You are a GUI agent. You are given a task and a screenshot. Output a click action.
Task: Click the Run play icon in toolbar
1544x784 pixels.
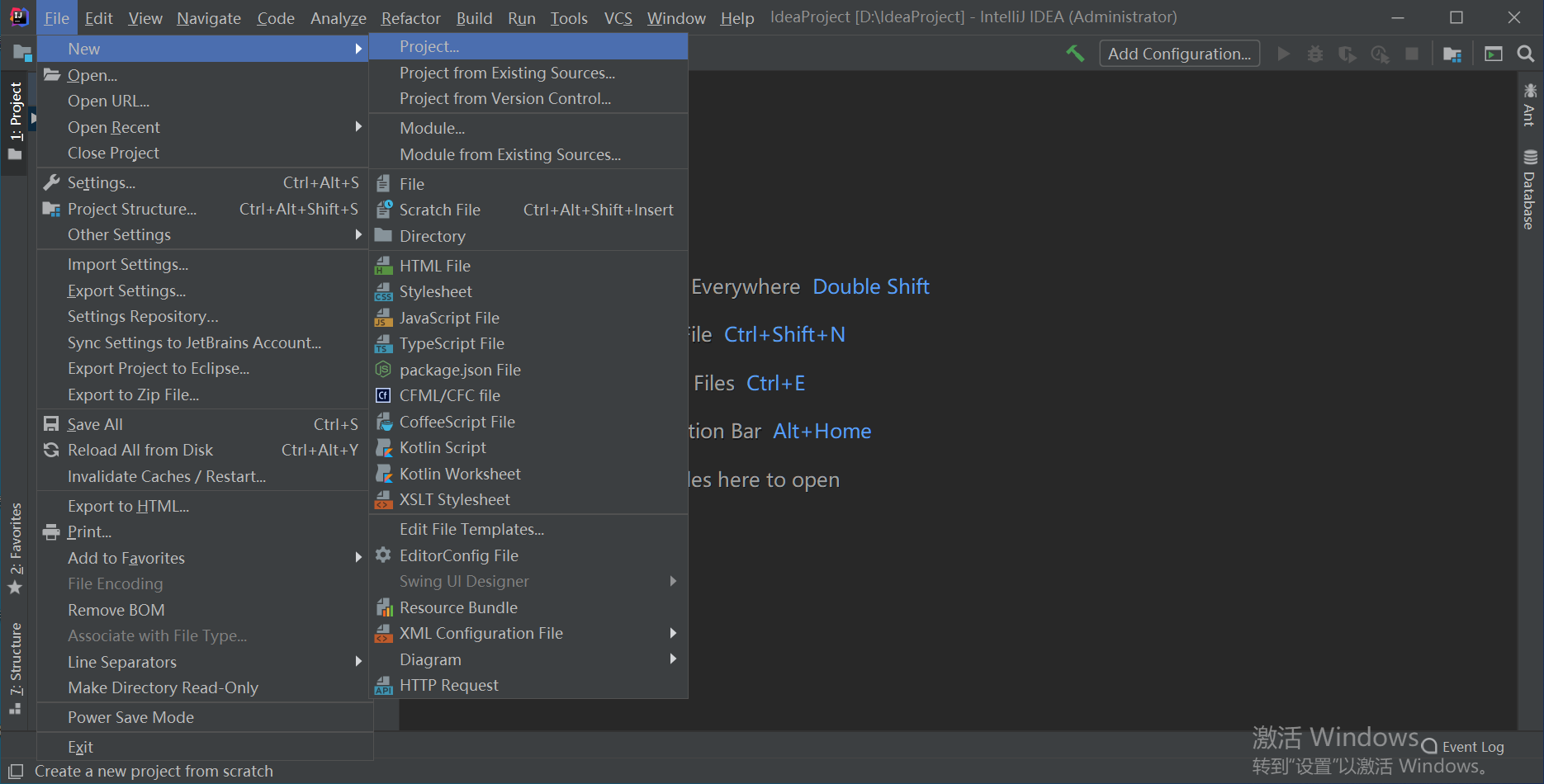coord(1283,54)
